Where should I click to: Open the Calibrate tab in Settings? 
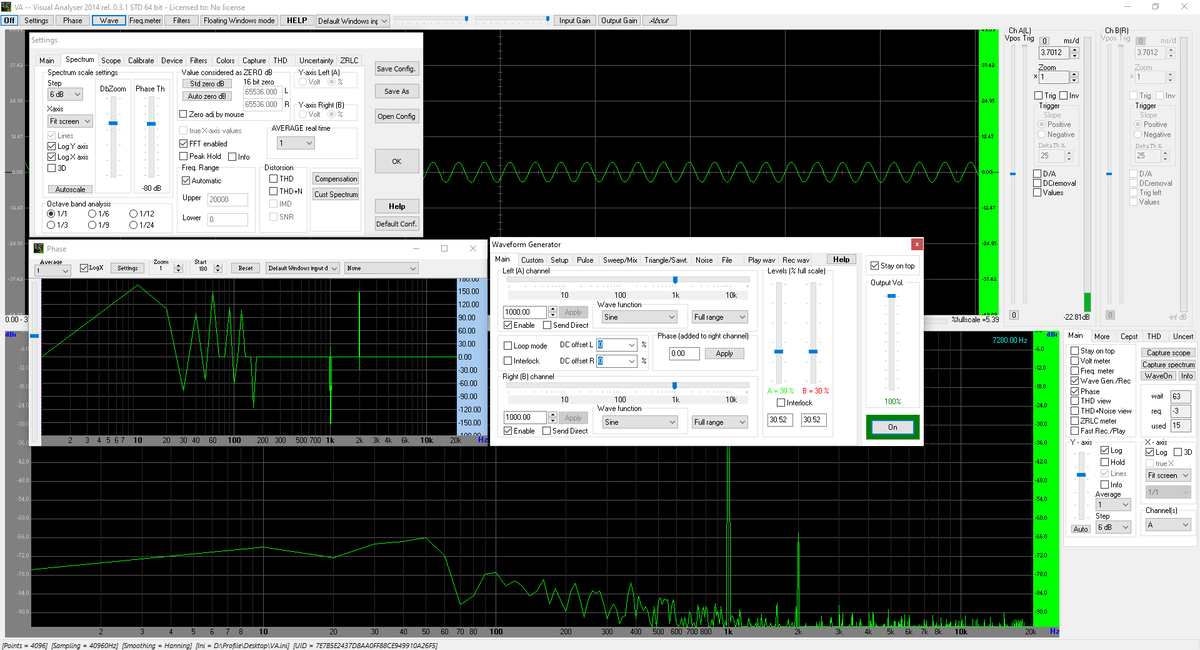click(141, 60)
